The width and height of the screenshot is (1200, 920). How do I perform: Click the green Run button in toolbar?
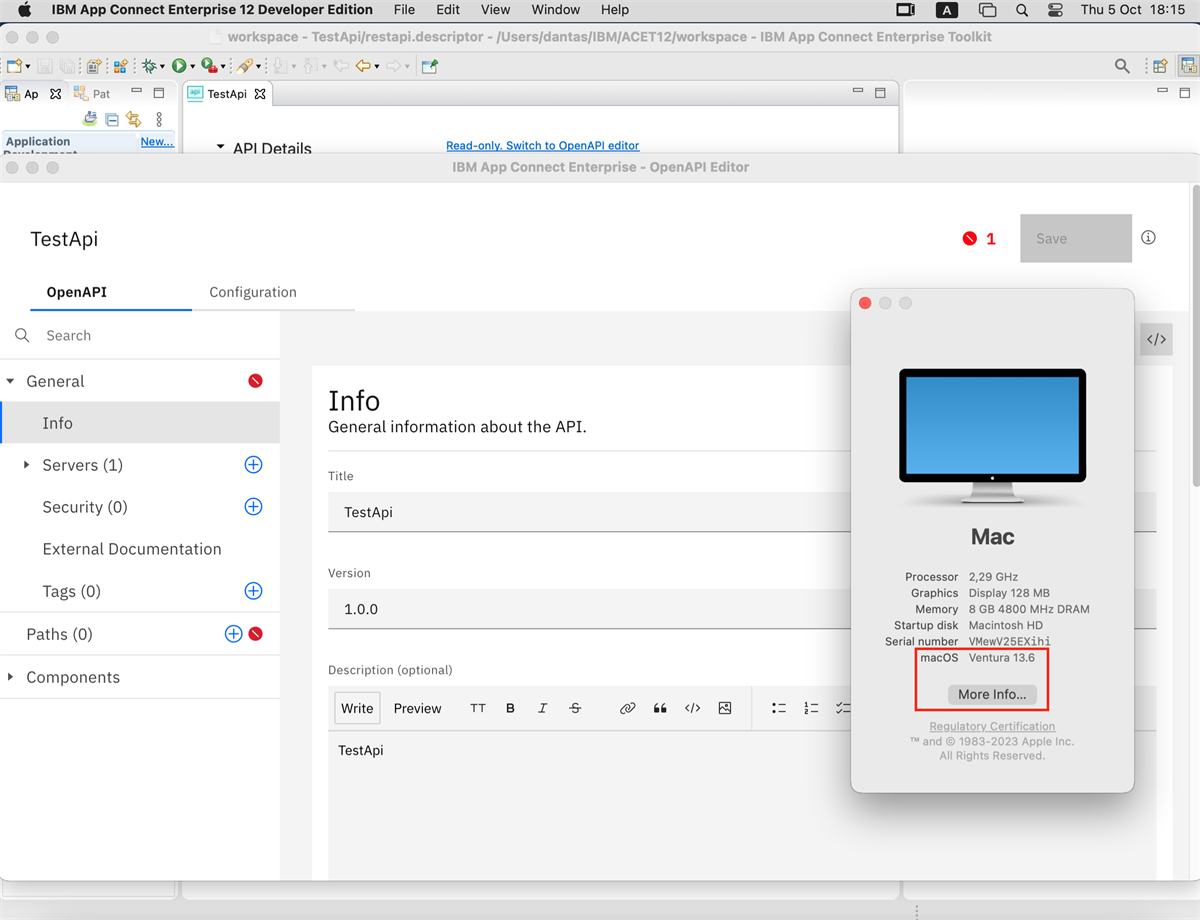click(178, 66)
